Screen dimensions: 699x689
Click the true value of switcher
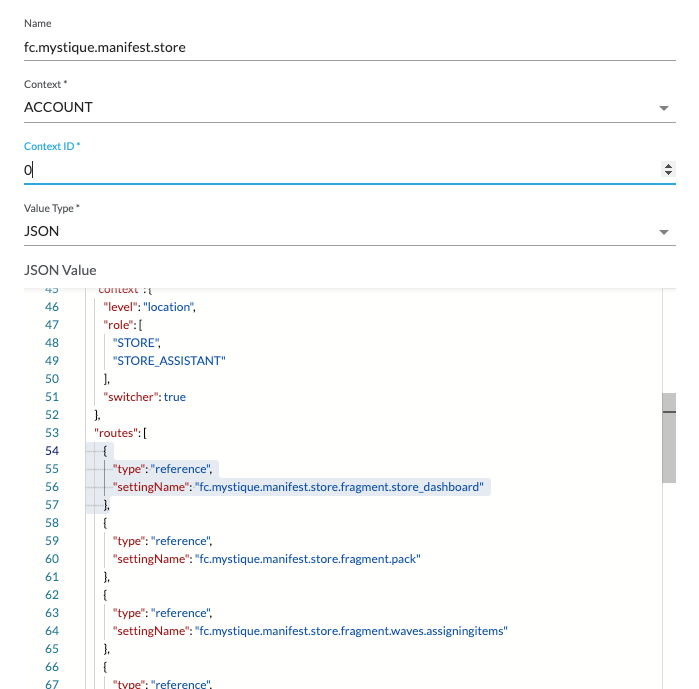175,397
